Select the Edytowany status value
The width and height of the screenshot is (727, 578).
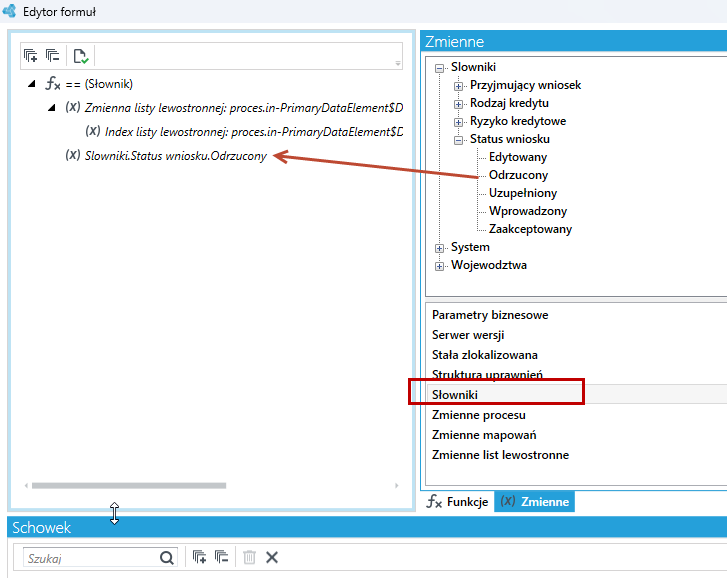(518, 157)
